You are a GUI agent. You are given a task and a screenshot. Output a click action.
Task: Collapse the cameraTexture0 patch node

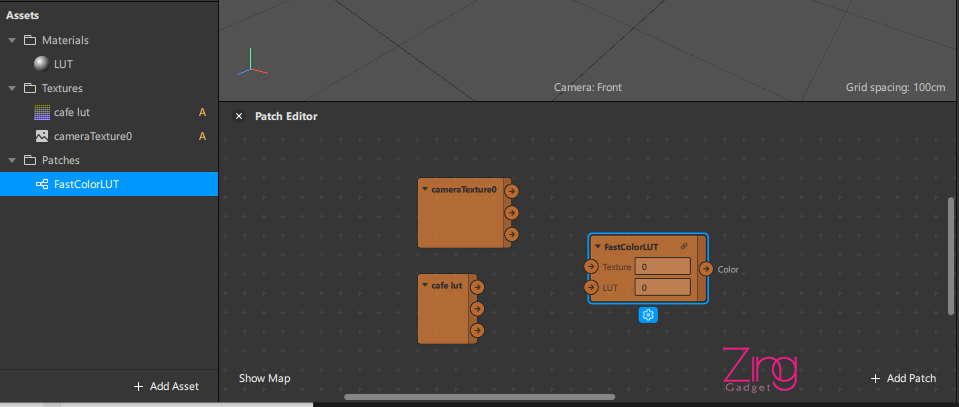pyautogui.click(x=425, y=189)
